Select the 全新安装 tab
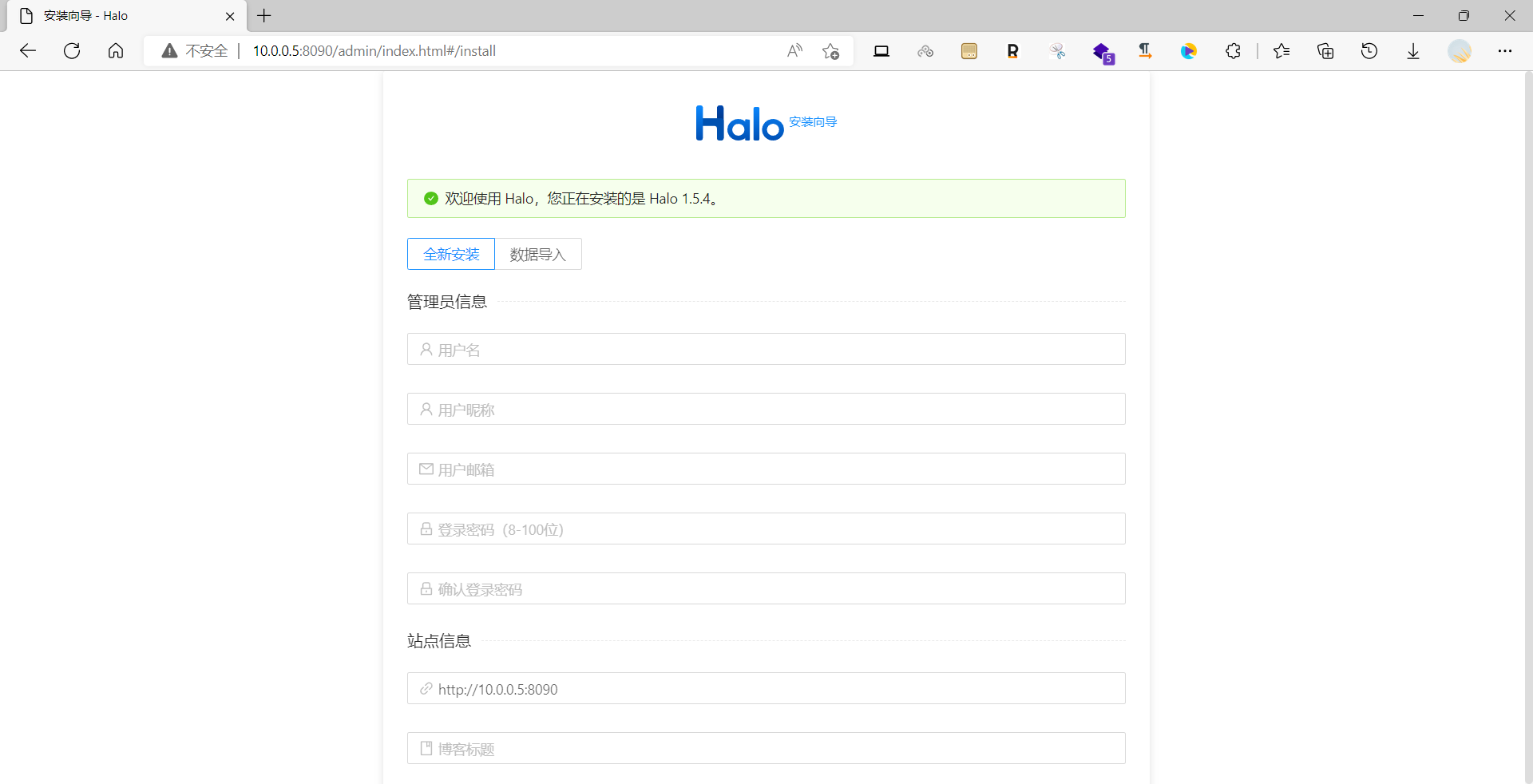Image resolution: width=1533 pixels, height=784 pixels. tap(451, 254)
